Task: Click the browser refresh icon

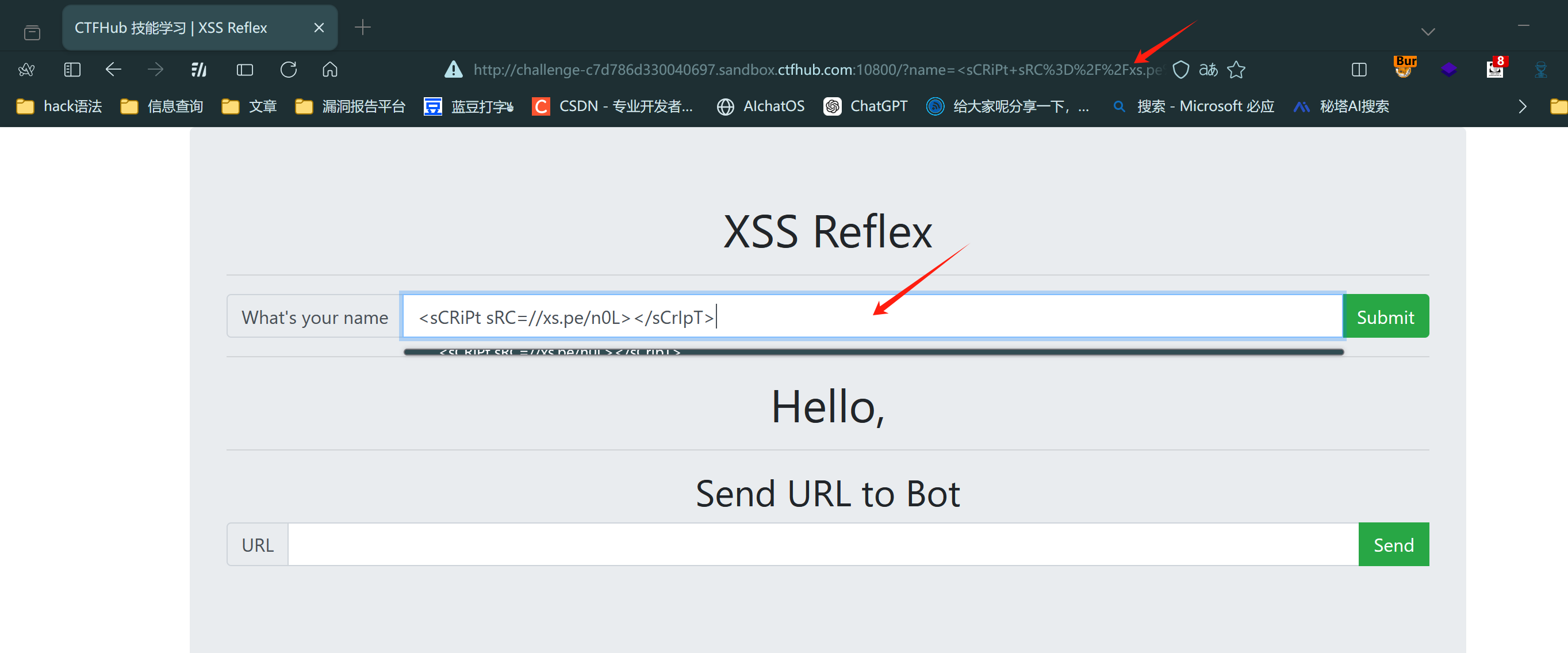Action: click(289, 70)
